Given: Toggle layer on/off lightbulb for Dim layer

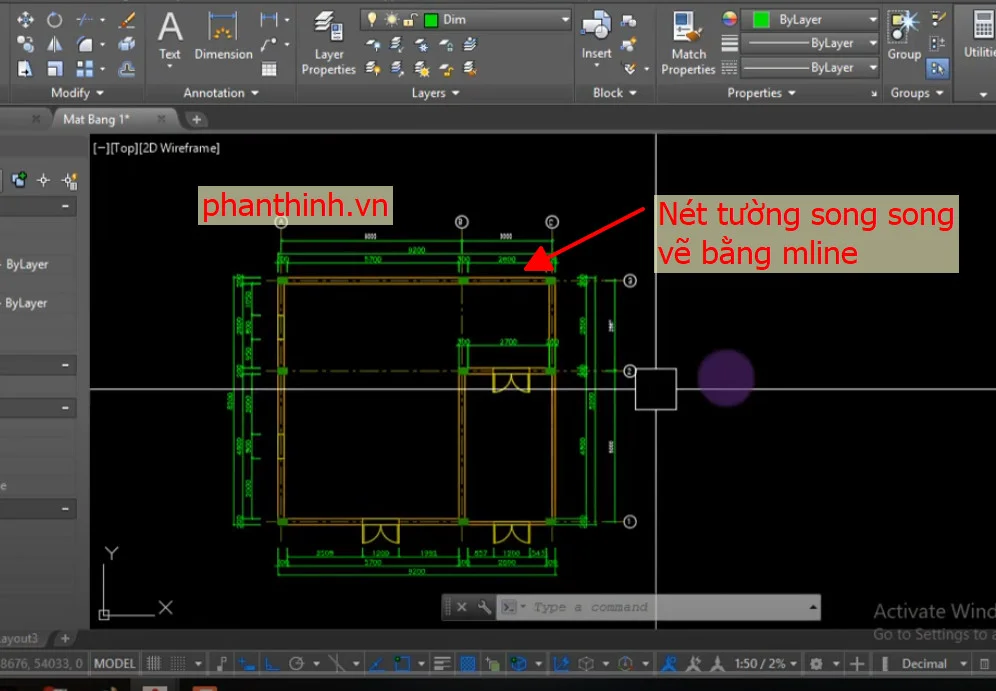Looking at the screenshot, I should click(x=372, y=20).
